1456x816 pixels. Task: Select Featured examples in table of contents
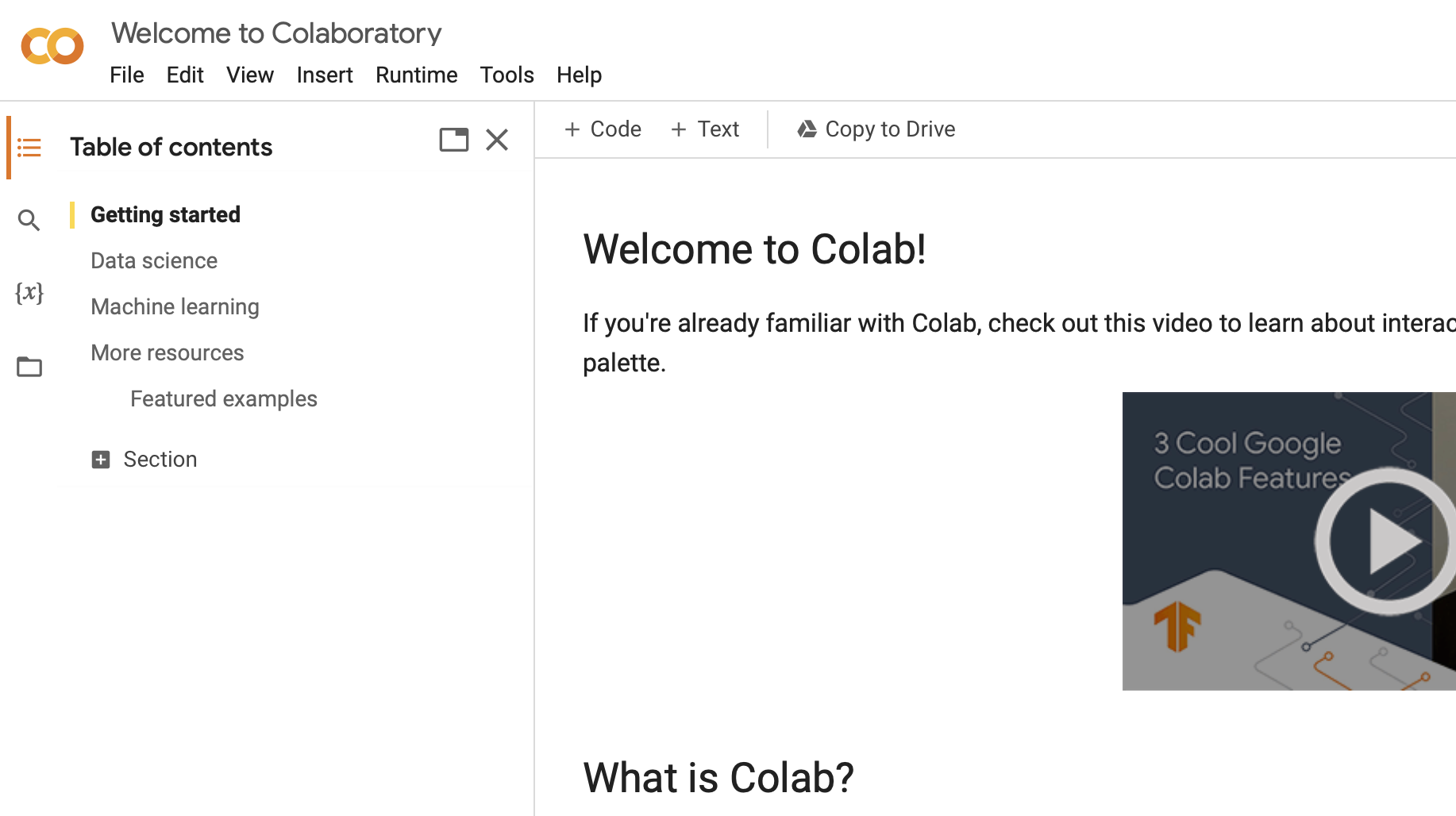point(223,399)
